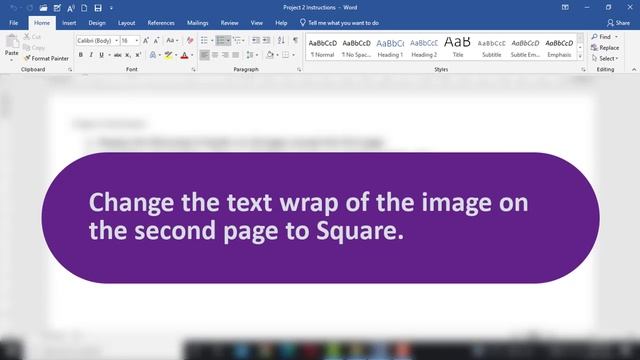Switch to the References tab
The image size is (640, 360).
161,23
